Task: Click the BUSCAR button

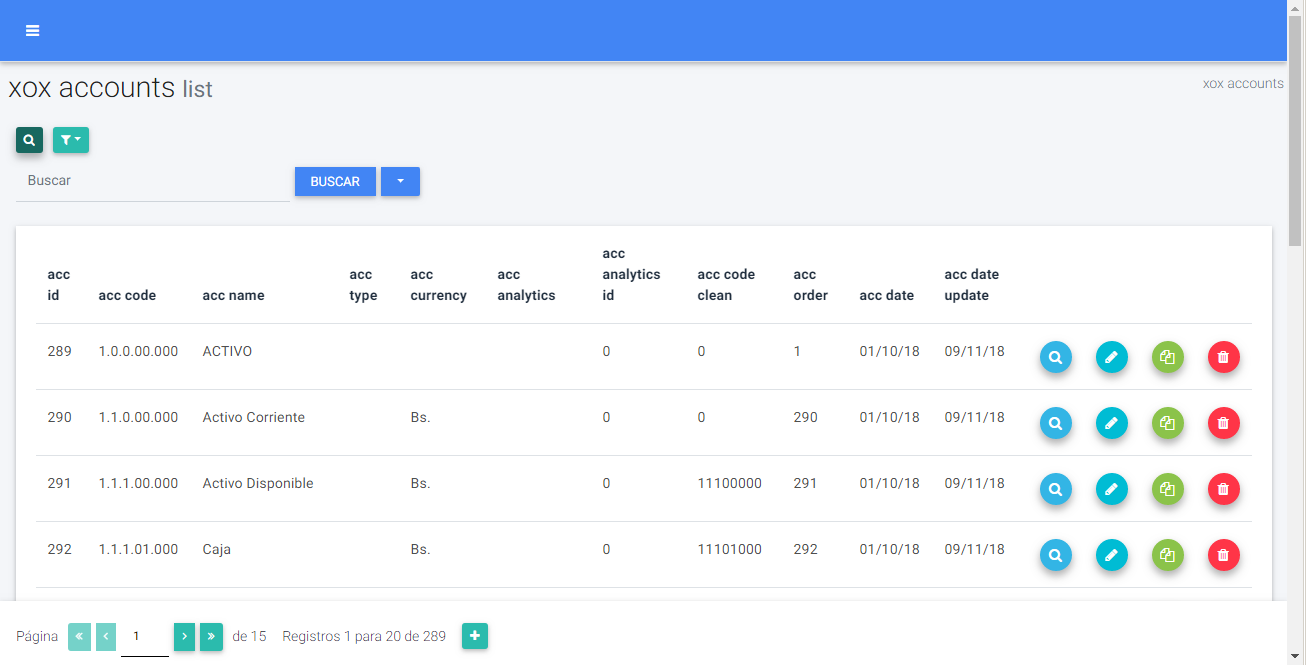Action: pyautogui.click(x=335, y=182)
